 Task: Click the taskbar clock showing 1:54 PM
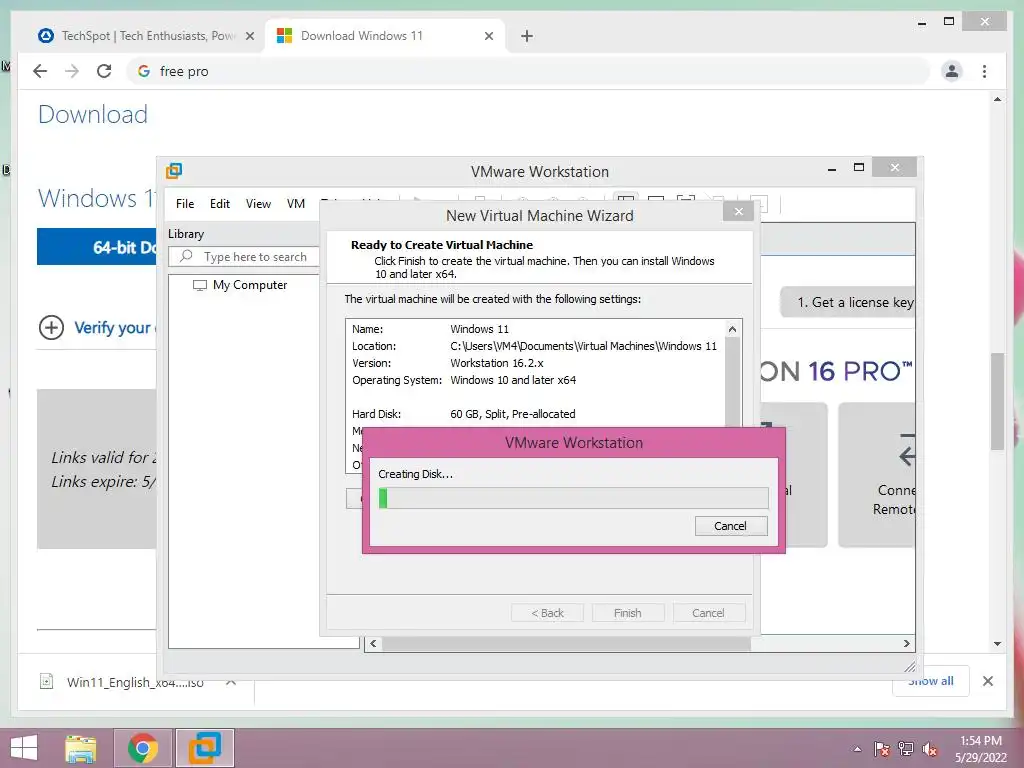981,749
